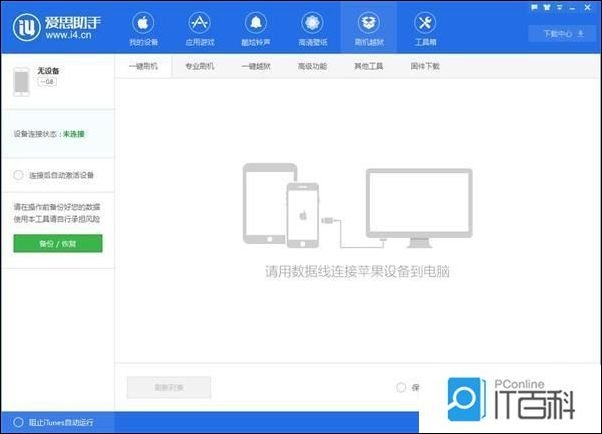Click the iPhone illustration with Apple logo
Viewport: 602px width, 434px height.
click(x=303, y=215)
